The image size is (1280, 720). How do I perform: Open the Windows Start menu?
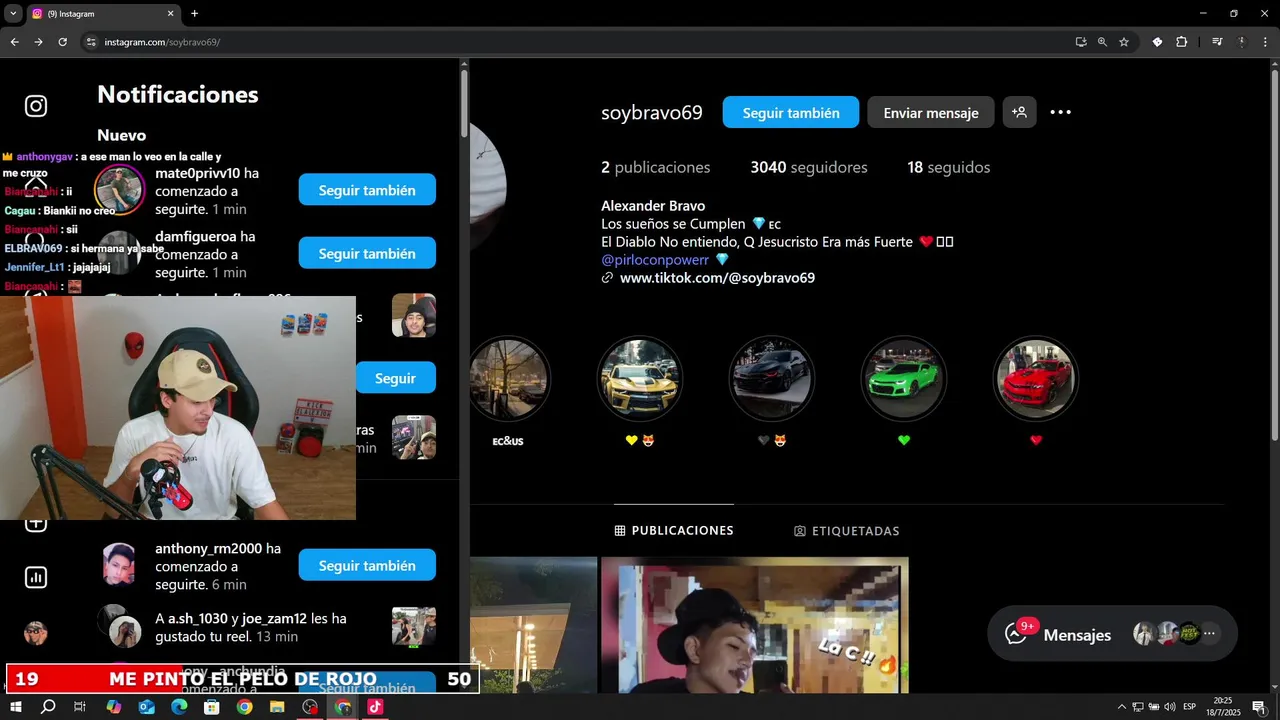(16, 707)
